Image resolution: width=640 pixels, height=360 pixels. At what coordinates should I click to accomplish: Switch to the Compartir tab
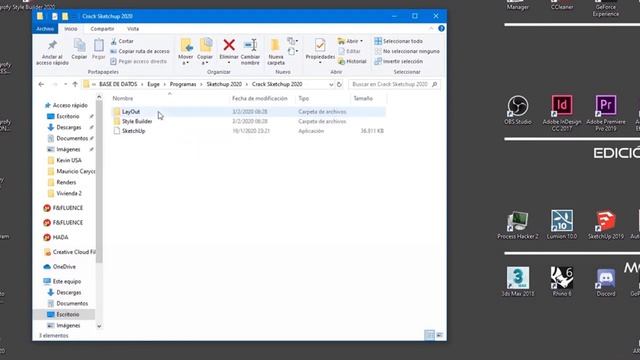click(x=102, y=29)
